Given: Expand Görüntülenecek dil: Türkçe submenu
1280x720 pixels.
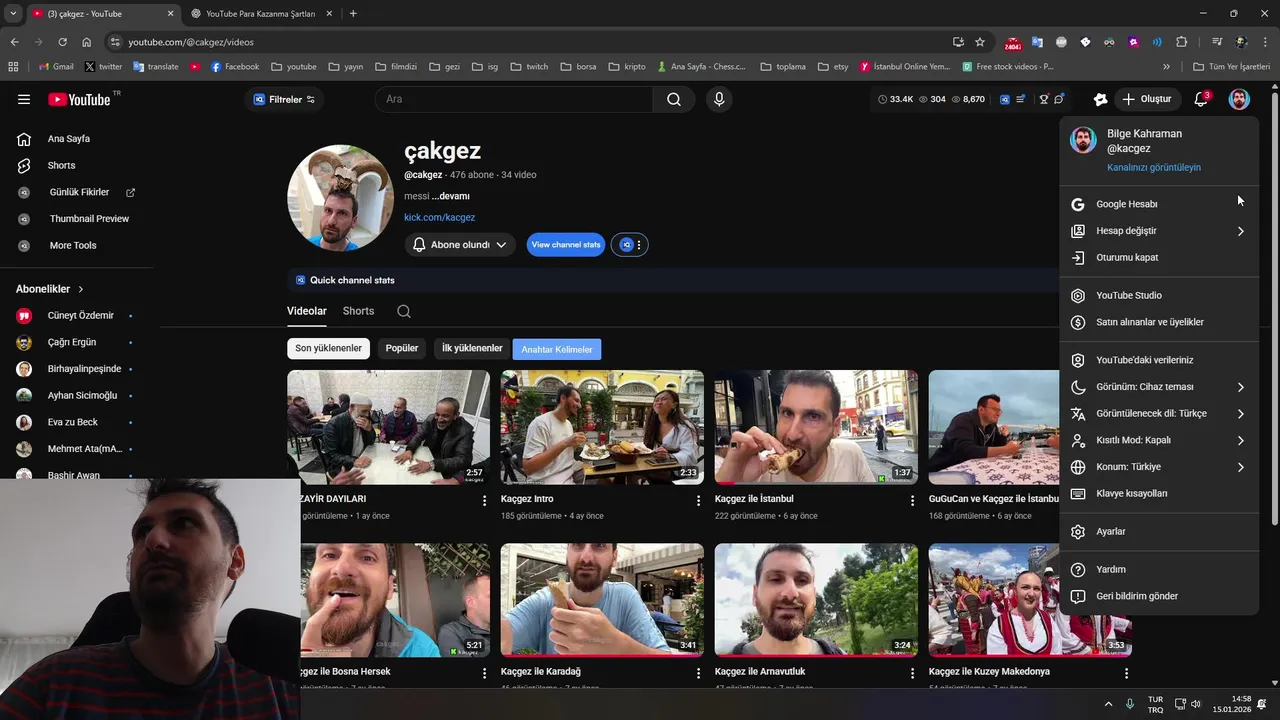Looking at the screenshot, I should 1158,413.
